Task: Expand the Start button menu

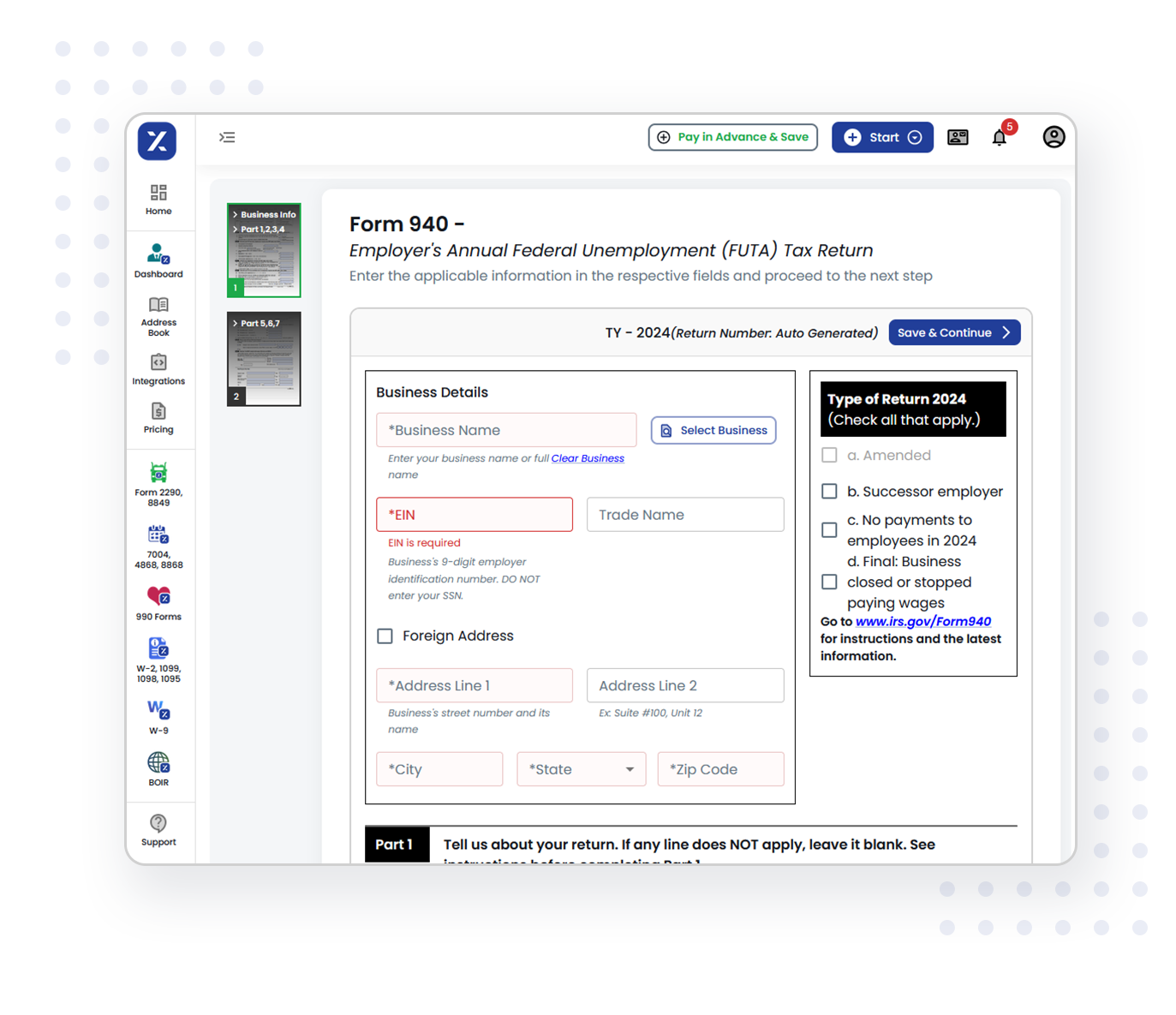Action: tap(916, 137)
